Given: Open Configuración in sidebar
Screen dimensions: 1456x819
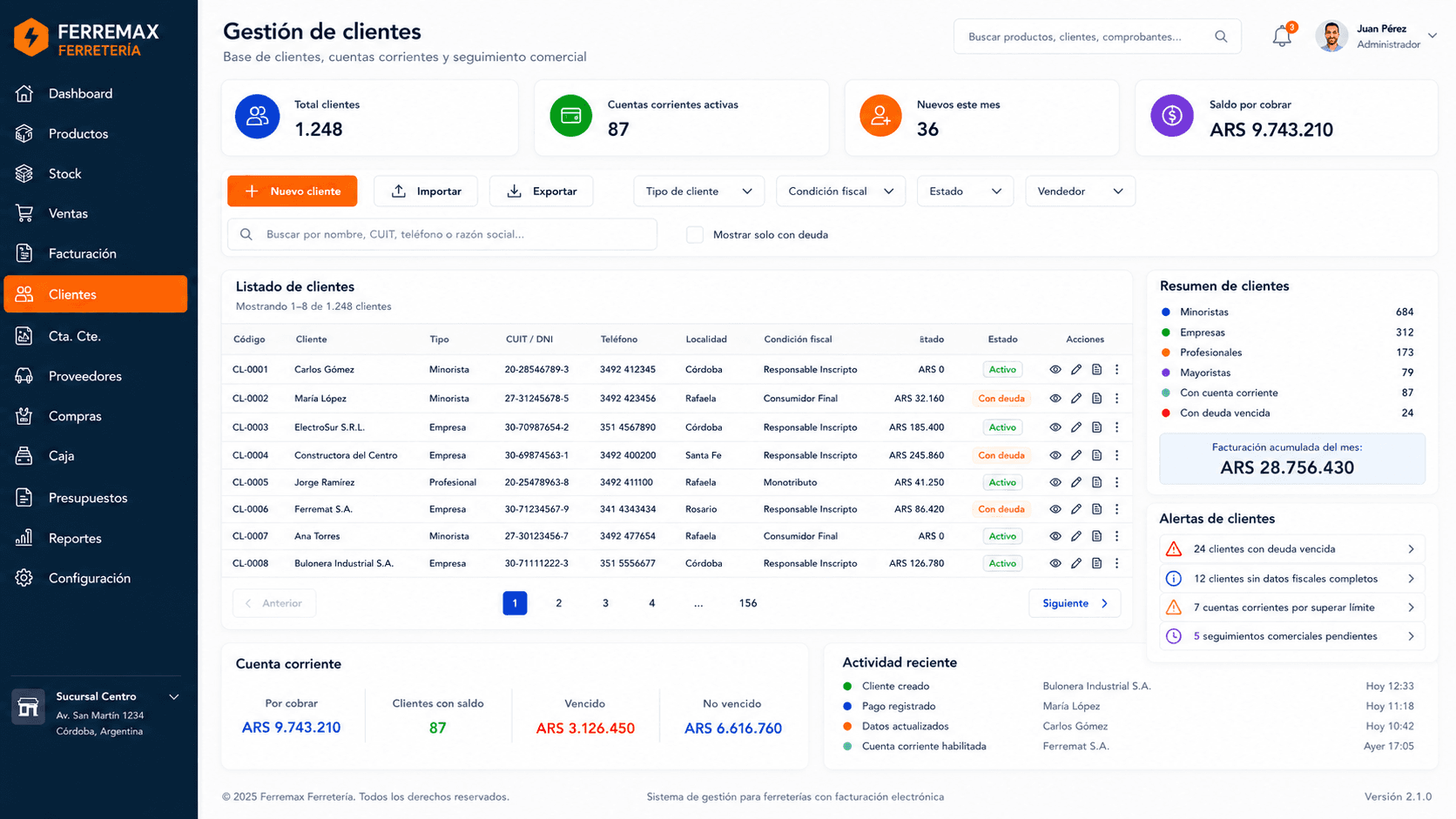Looking at the screenshot, I should [x=96, y=579].
